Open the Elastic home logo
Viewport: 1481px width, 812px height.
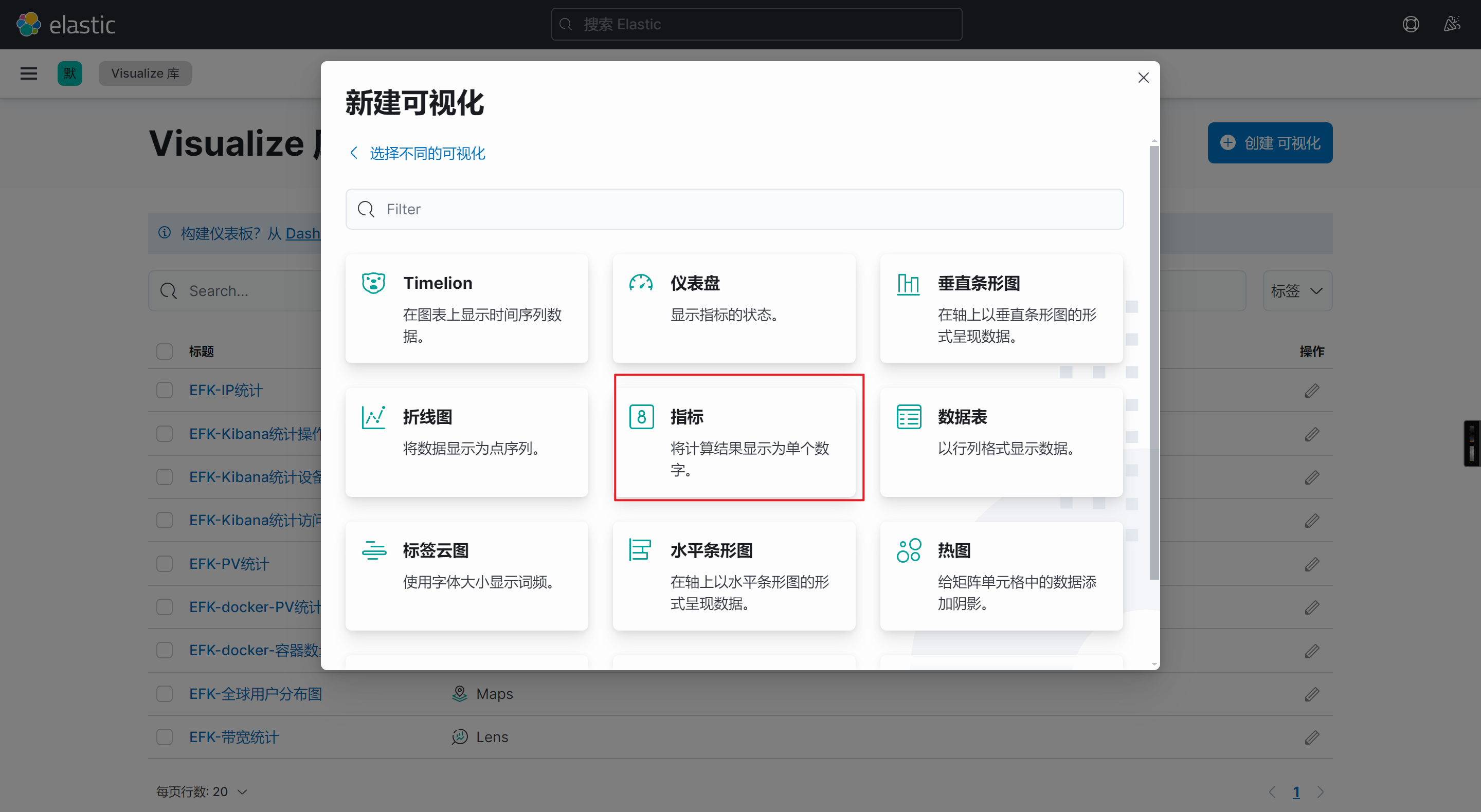click(x=65, y=24)
